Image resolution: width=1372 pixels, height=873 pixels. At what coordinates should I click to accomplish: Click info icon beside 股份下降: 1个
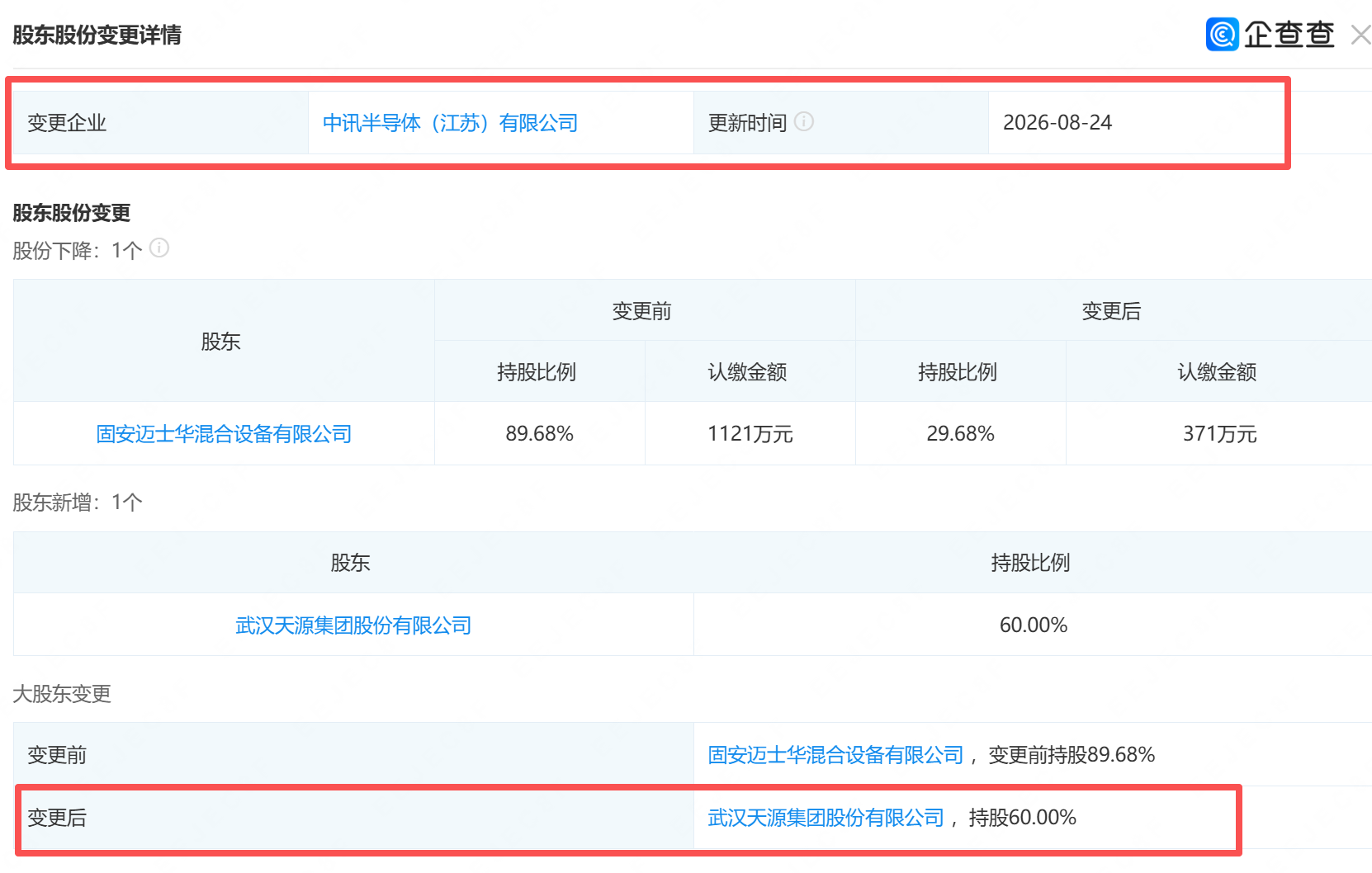[159, 248]
